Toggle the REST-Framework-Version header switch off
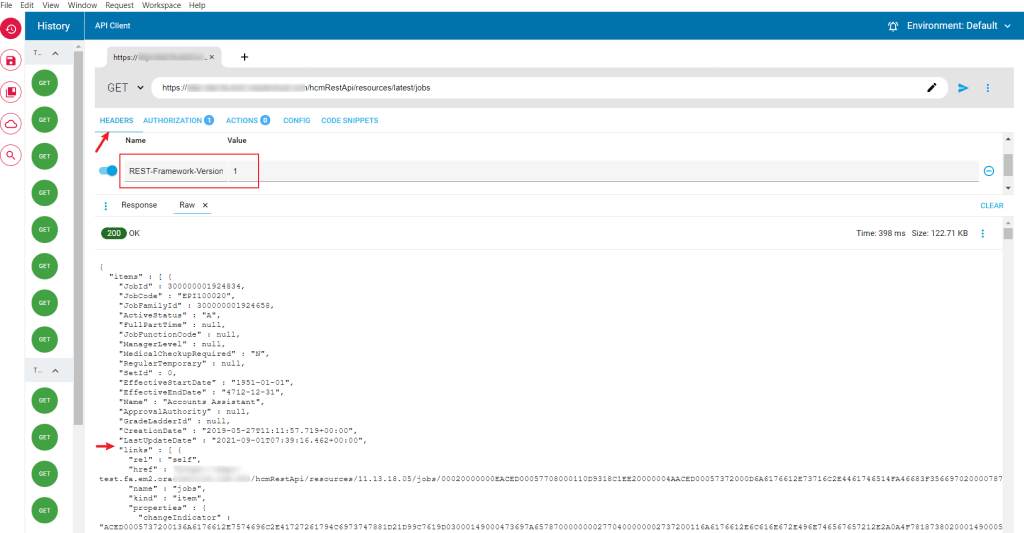This screenshot has width=1024, height=533. tap(108, 171)
